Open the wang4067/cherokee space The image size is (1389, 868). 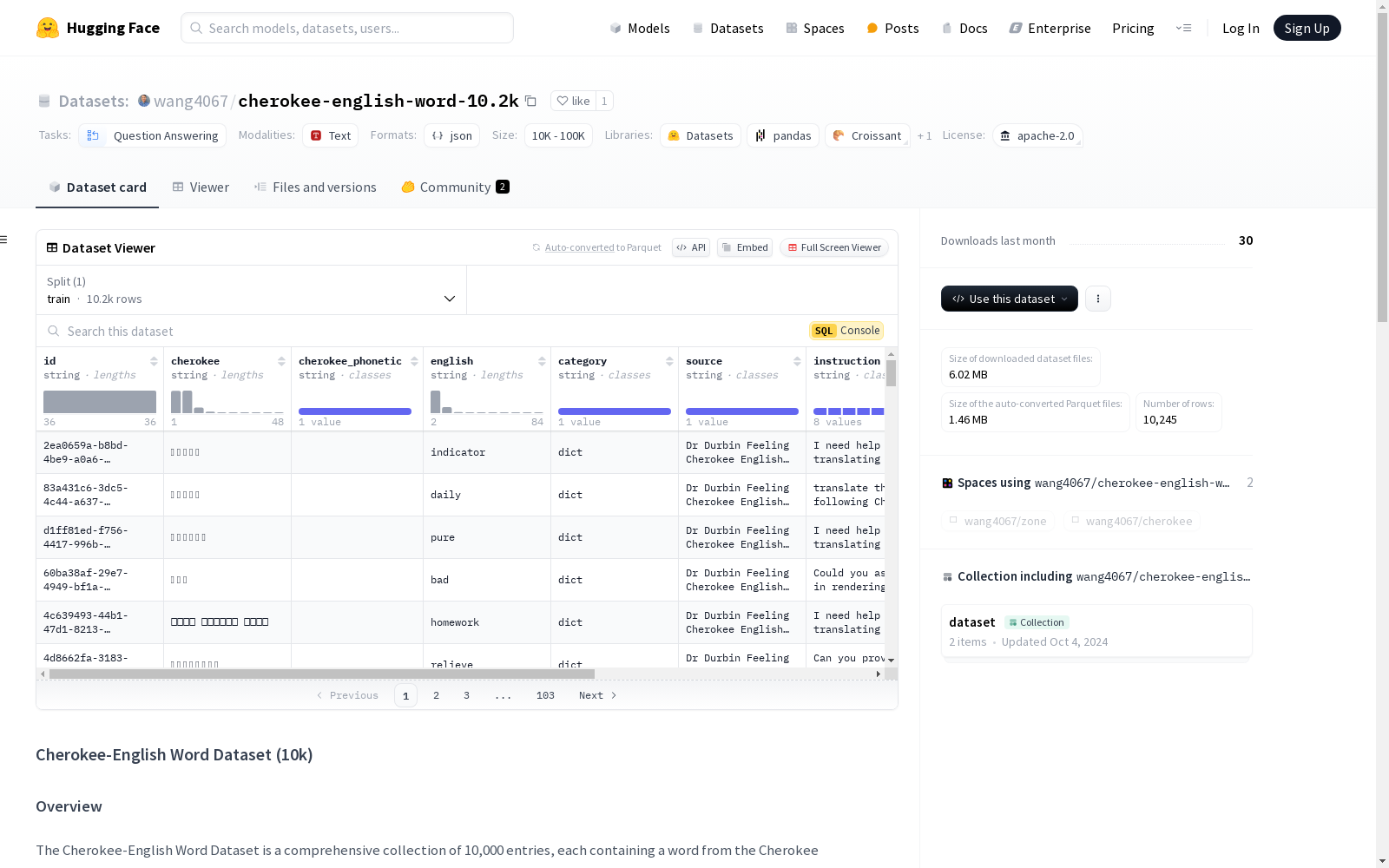point(1132,521)
